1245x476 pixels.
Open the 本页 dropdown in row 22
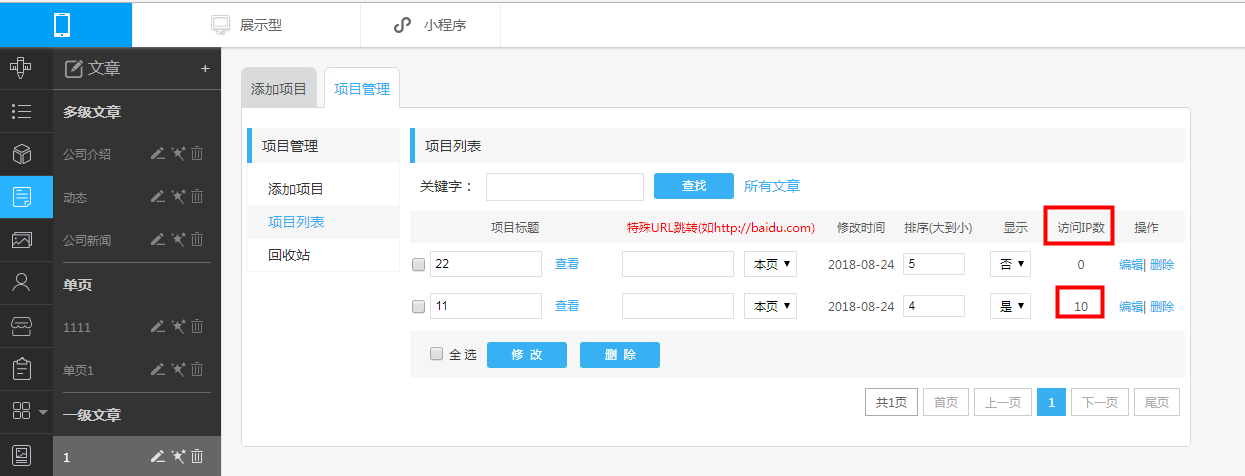pyautogui.click(x=771, y=264)
